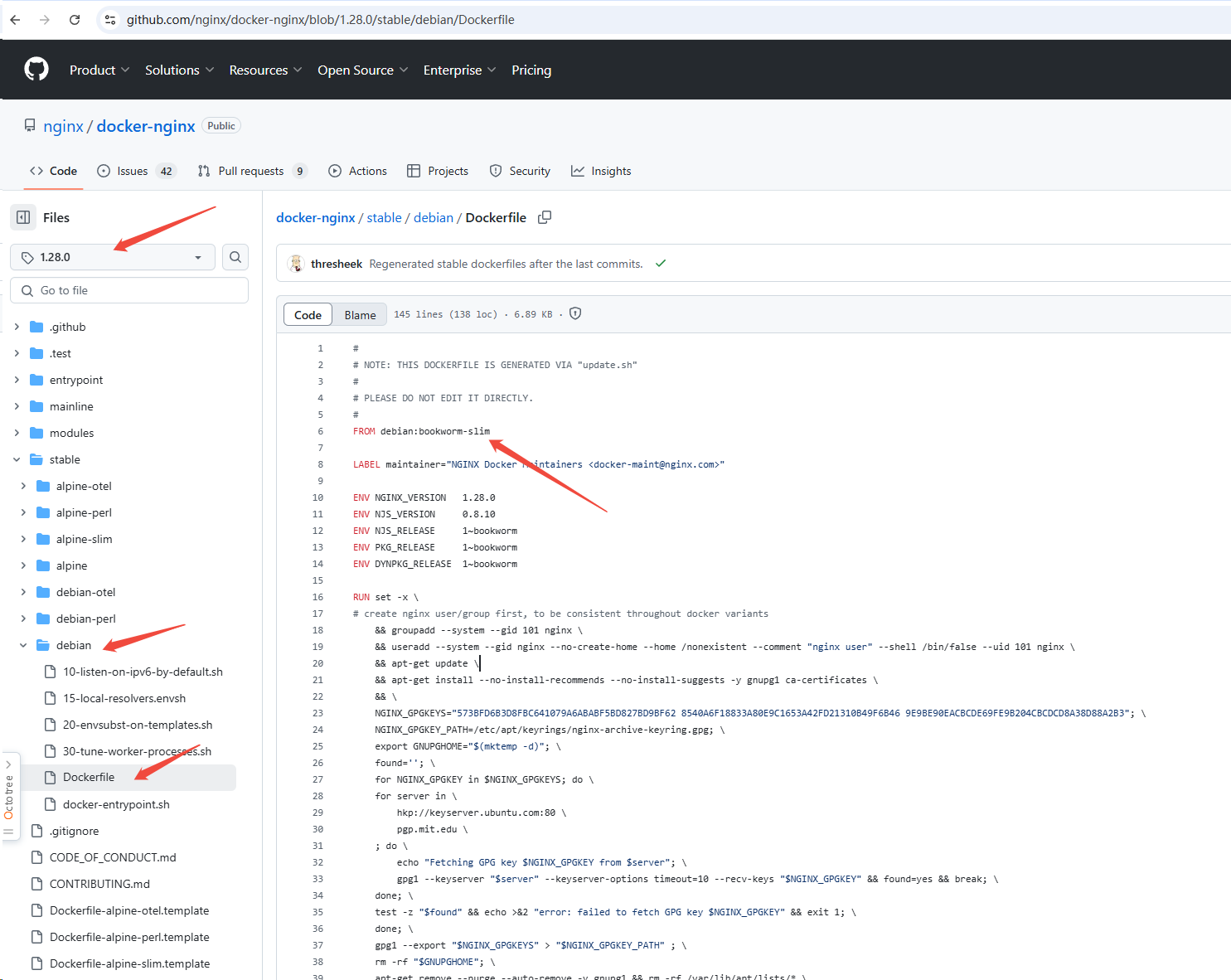Go back with browser back arrow
This screenshot has width=1231, height=980.
pos(15,20)
